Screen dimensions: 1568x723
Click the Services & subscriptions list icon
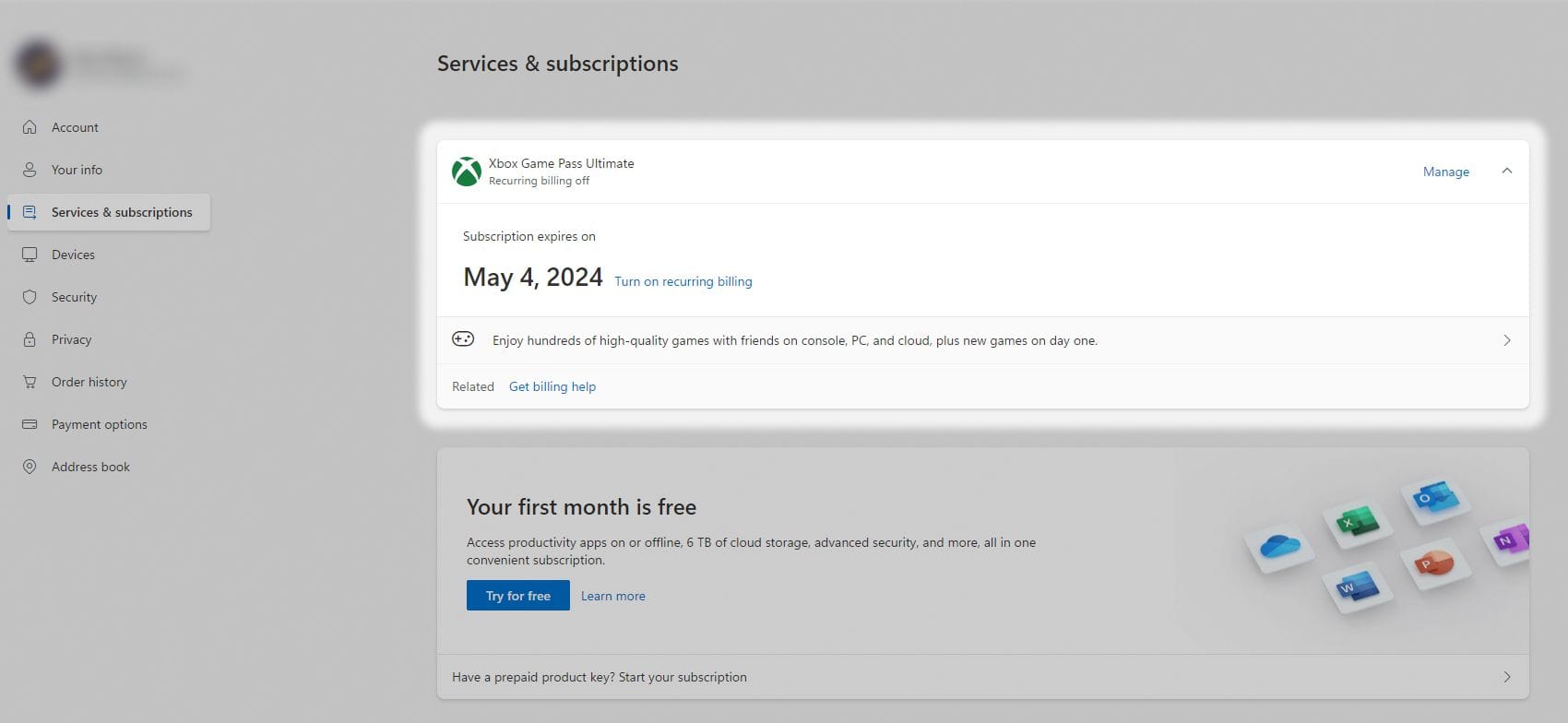pos(30,212)
